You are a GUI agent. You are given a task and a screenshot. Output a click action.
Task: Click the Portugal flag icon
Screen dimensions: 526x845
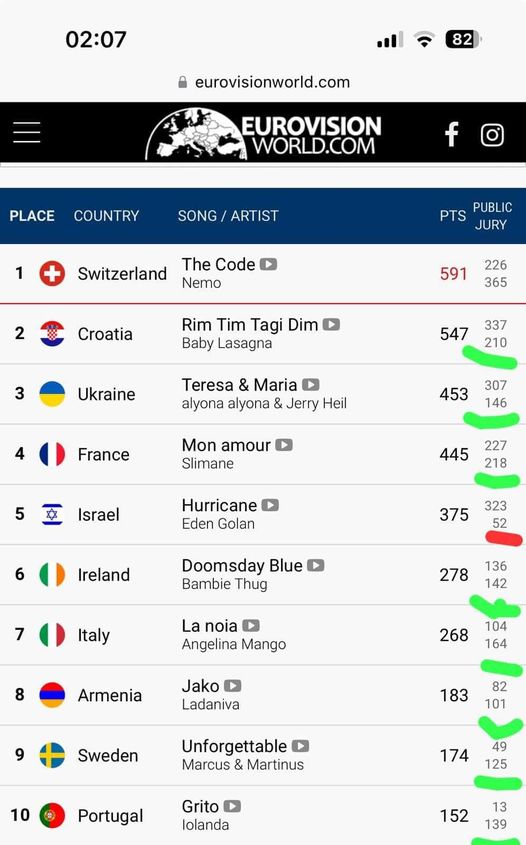click(52, 815)
